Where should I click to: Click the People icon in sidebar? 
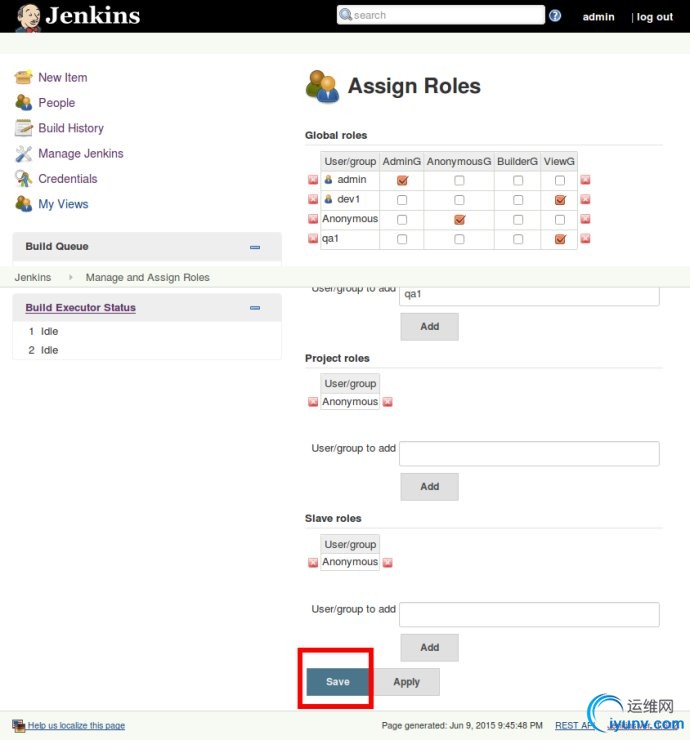point(24,102)
